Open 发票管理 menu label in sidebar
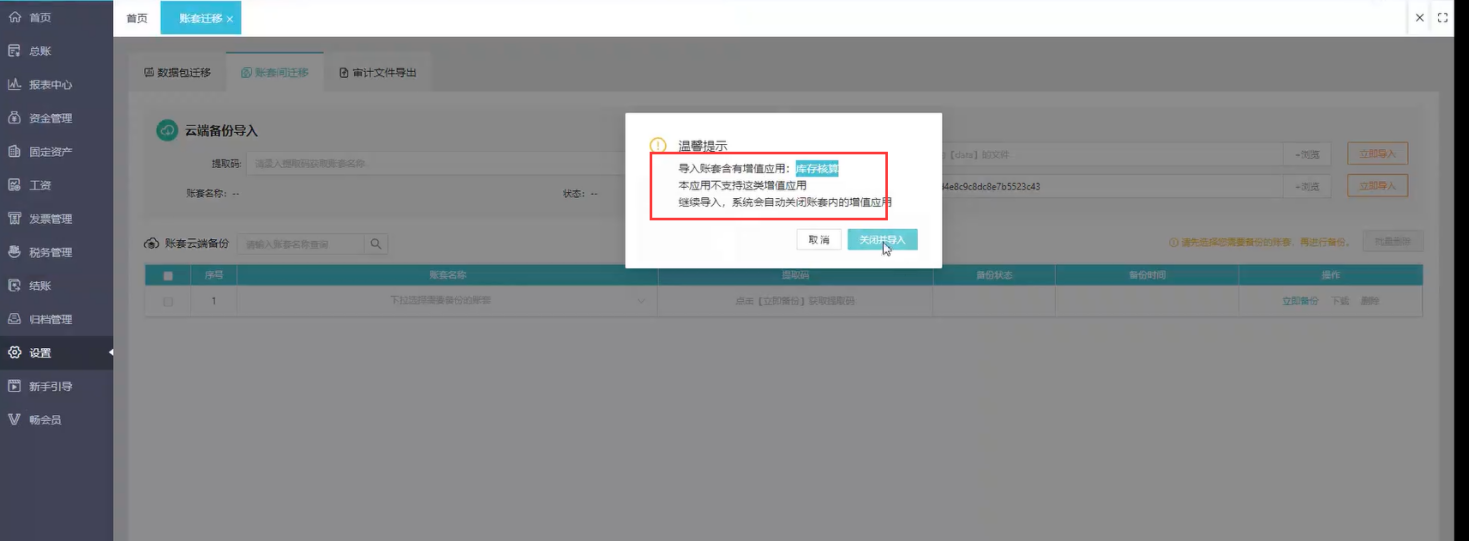 (51, 219)
